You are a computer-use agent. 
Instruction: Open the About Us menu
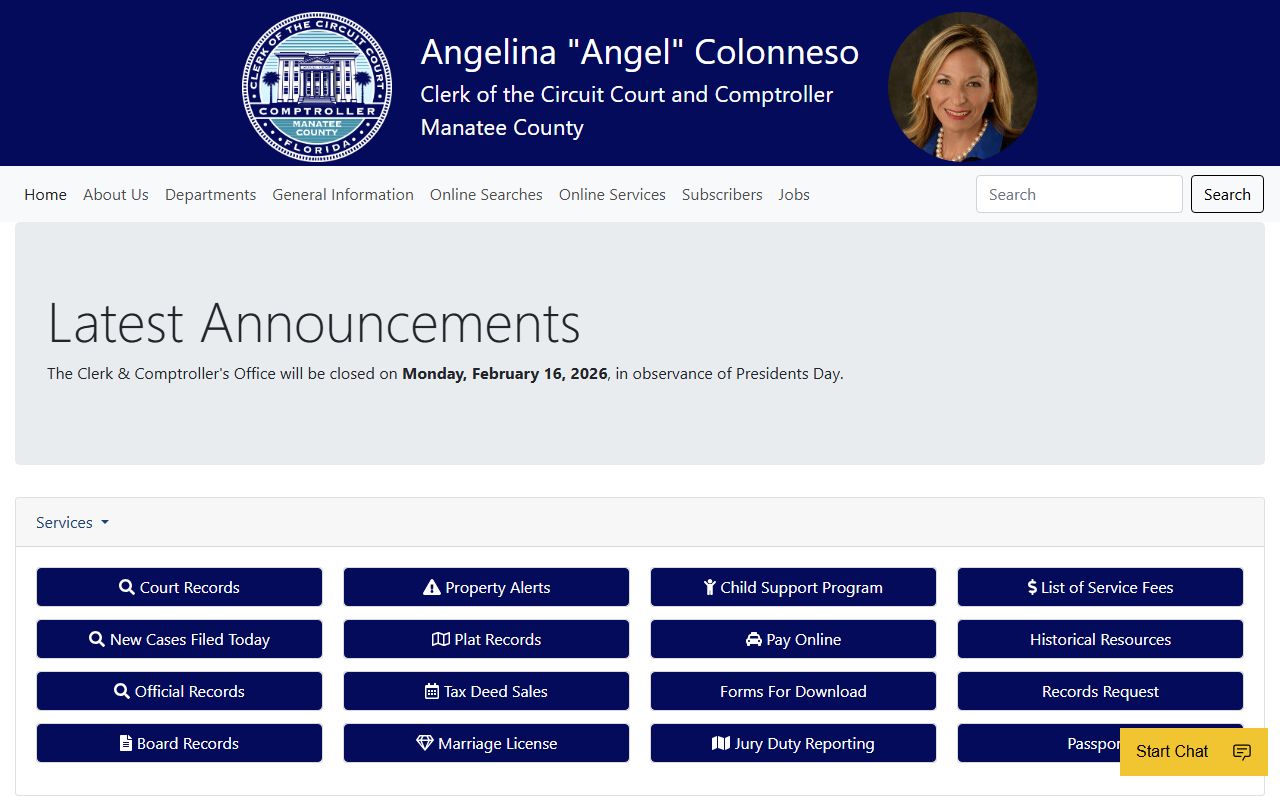click(x=116, y=194)
